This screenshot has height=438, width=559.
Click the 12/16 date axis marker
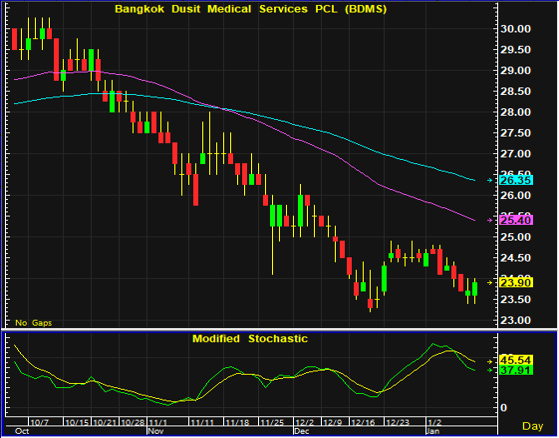pyautogui.click(x=363, y=423)
